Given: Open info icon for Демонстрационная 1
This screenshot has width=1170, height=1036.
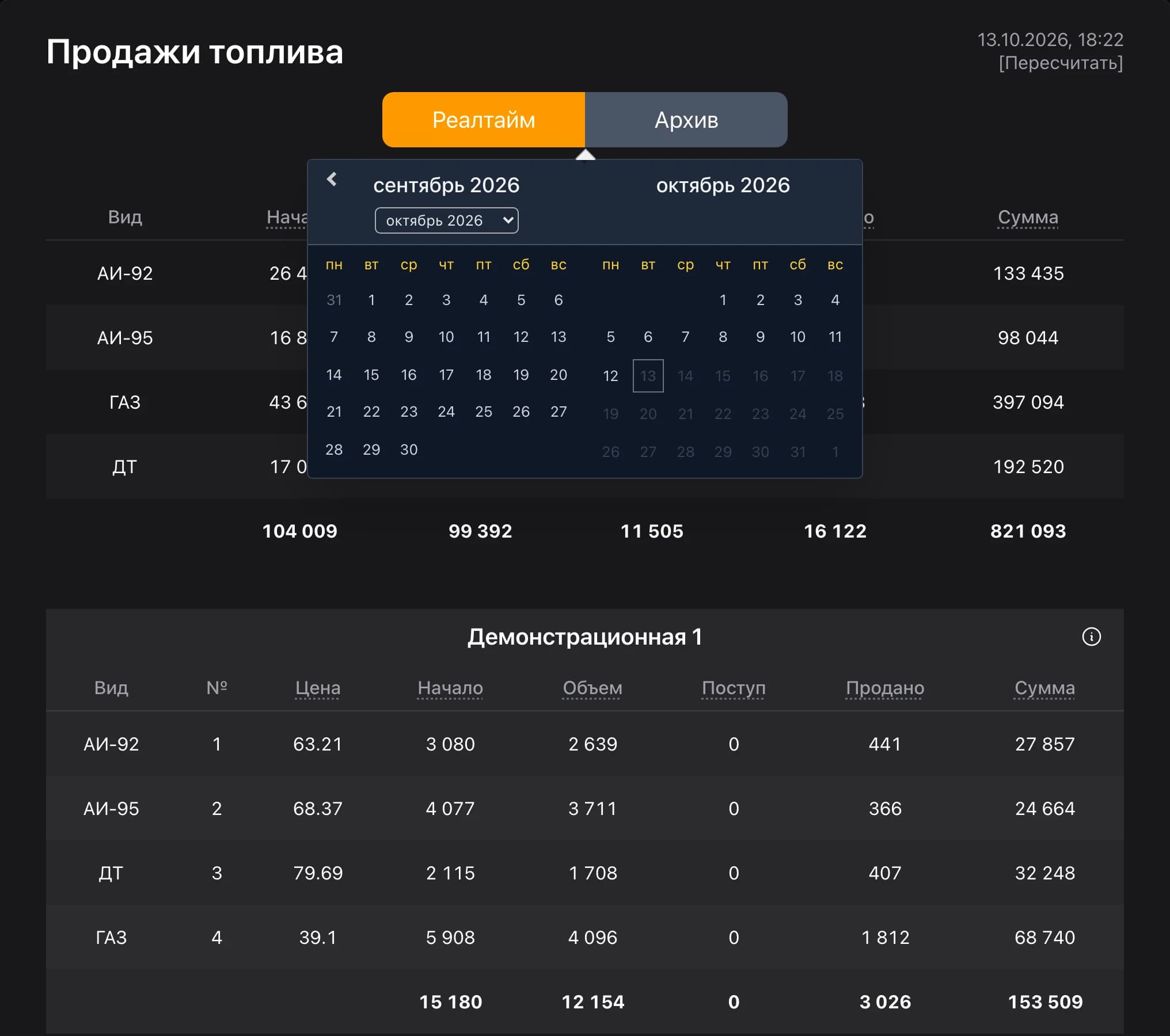Looking at the screenshot, I should (x=1091, y=637).
